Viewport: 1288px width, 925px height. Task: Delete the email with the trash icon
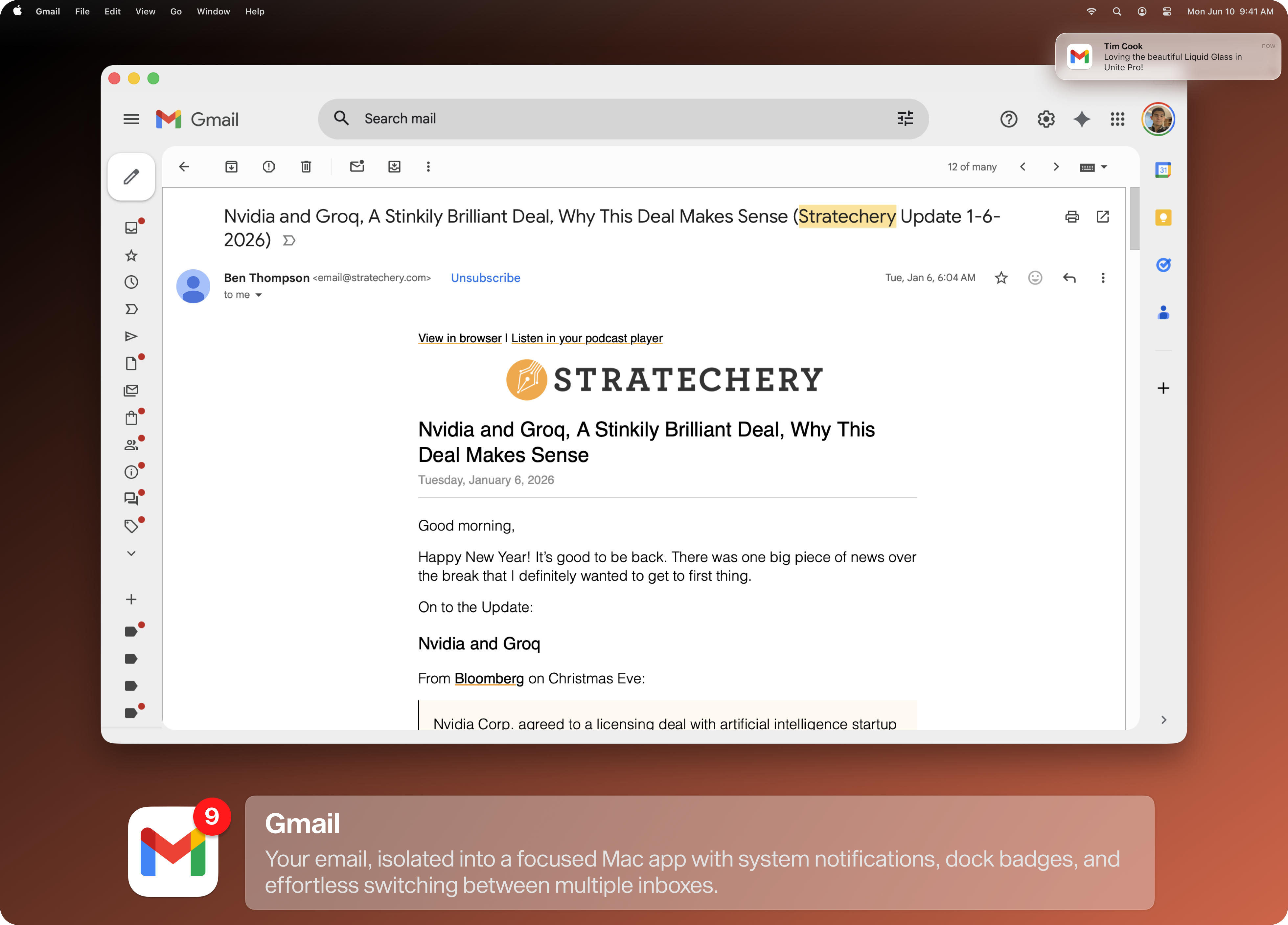[x=306, y=166]
